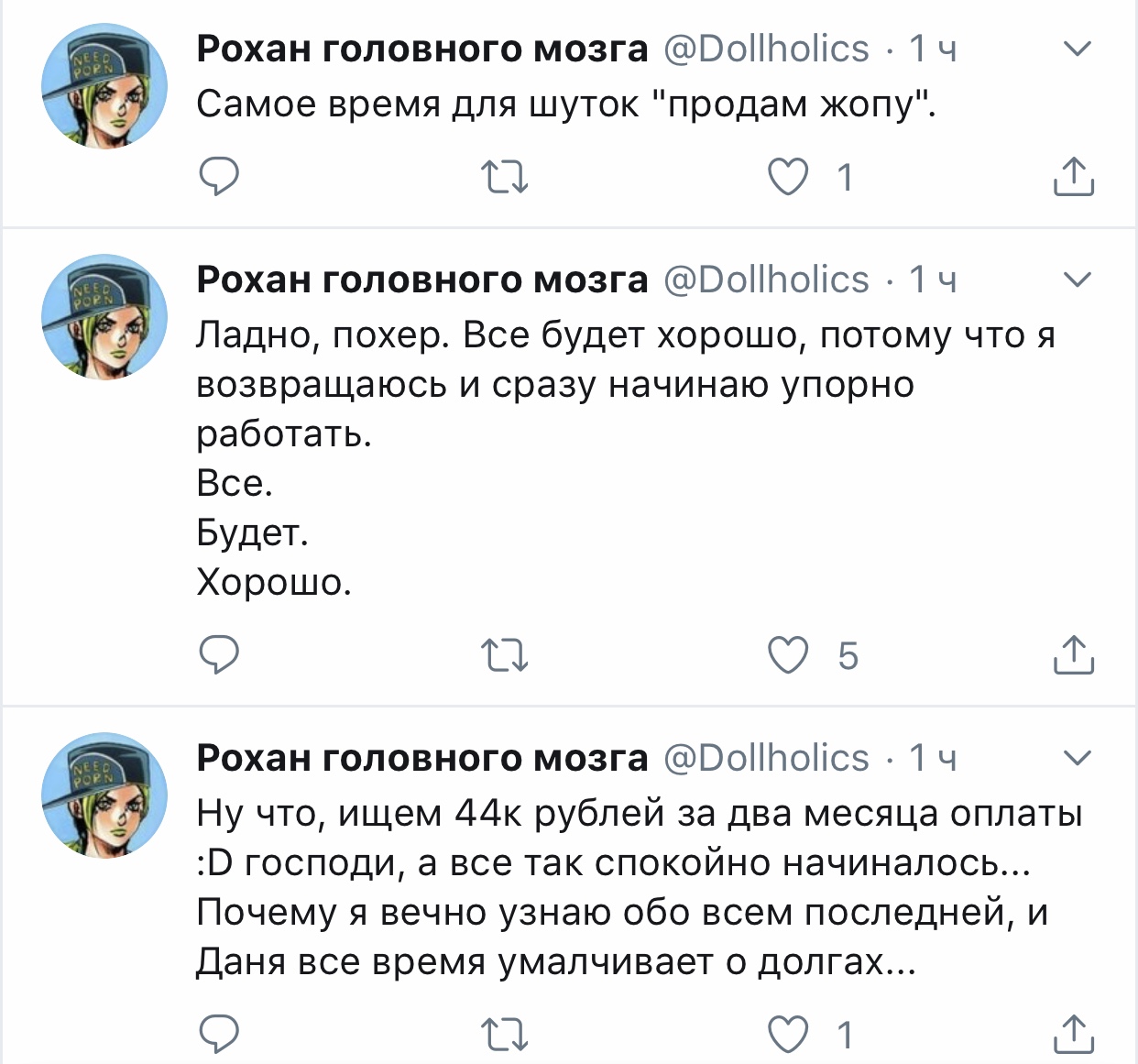This screenshot has width=1138, height=1064.
Task: Open the "1 ч" timestamp of third tweet
Action: point(933,758)
